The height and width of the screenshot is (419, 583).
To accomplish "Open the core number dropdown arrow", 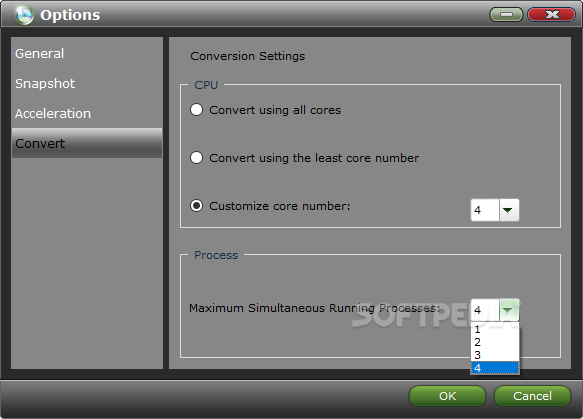I will pyautogui.click(x=509, y=210).
